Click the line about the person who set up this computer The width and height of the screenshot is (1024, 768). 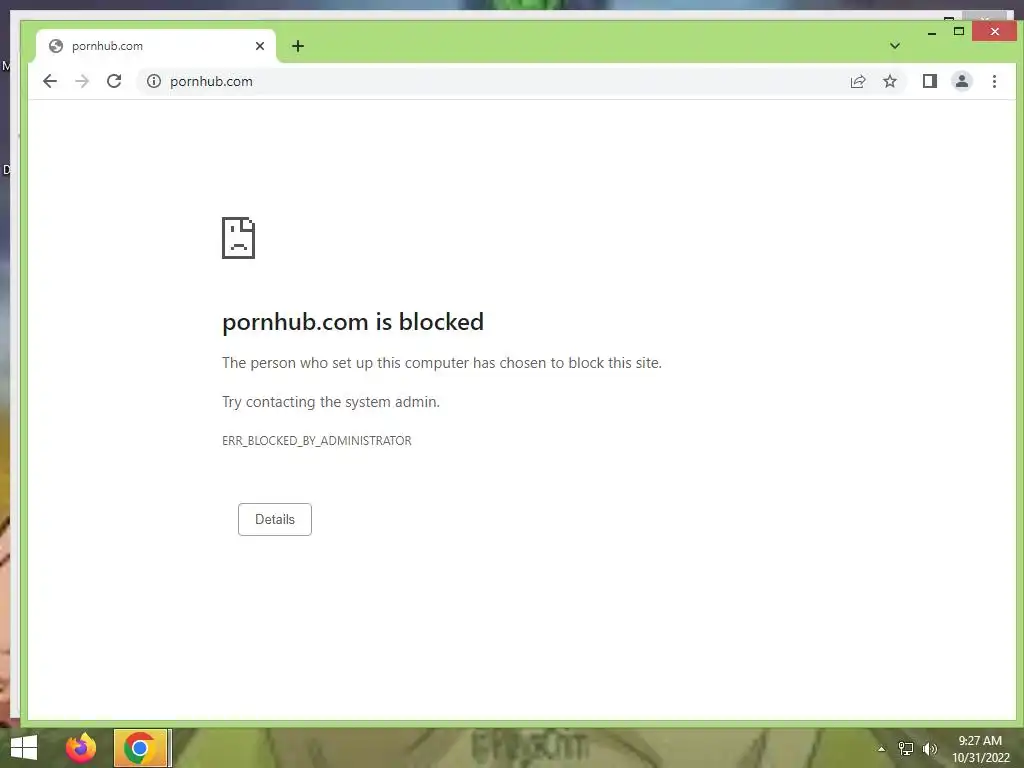pyautogui.click(x=441, y=363)
